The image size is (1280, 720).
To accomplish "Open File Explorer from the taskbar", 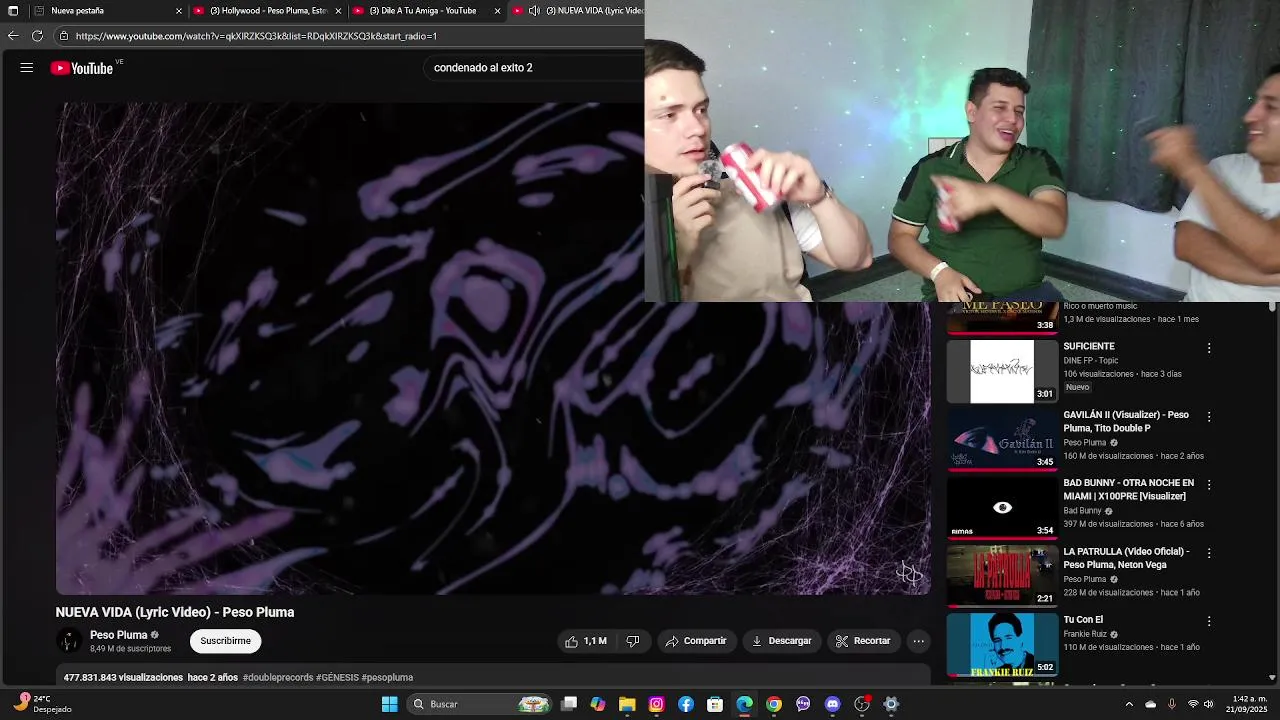I will click(x=627, y=704).
